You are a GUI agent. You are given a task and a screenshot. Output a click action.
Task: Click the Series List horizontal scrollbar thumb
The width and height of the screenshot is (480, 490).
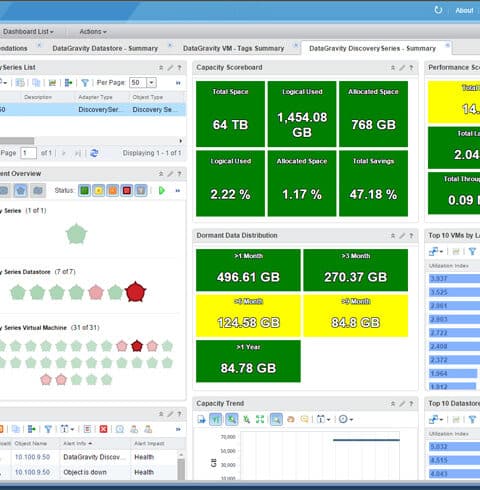pyautogui.click(x=17, y=141)
